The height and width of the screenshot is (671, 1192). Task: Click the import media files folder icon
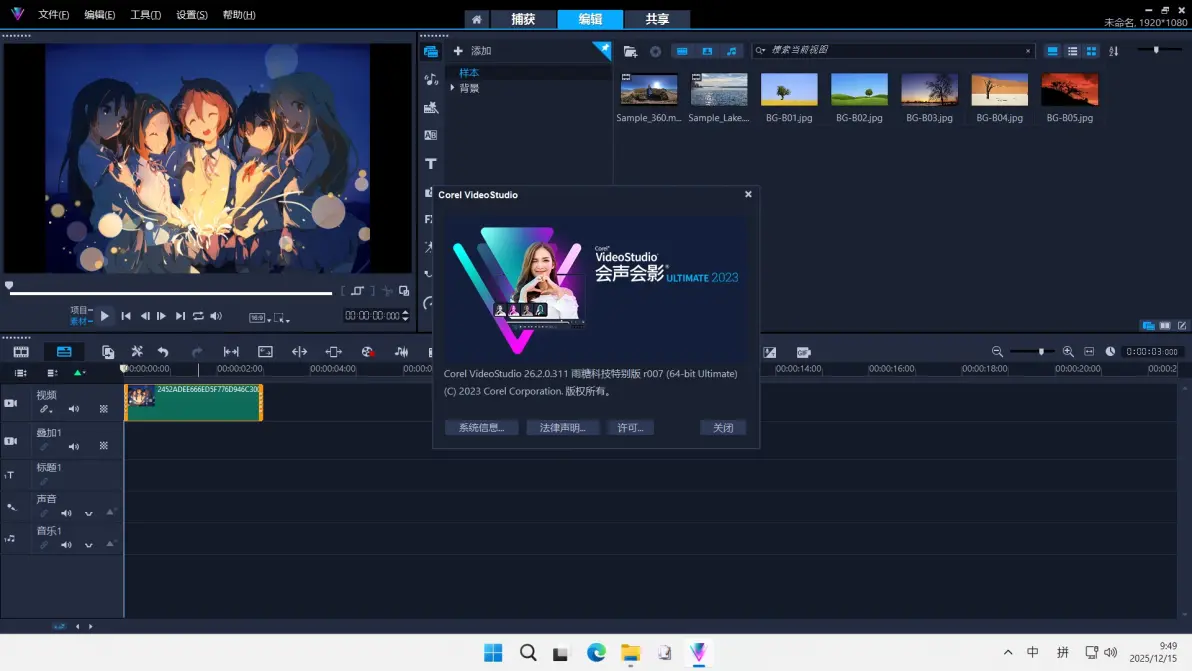(630, 51)
